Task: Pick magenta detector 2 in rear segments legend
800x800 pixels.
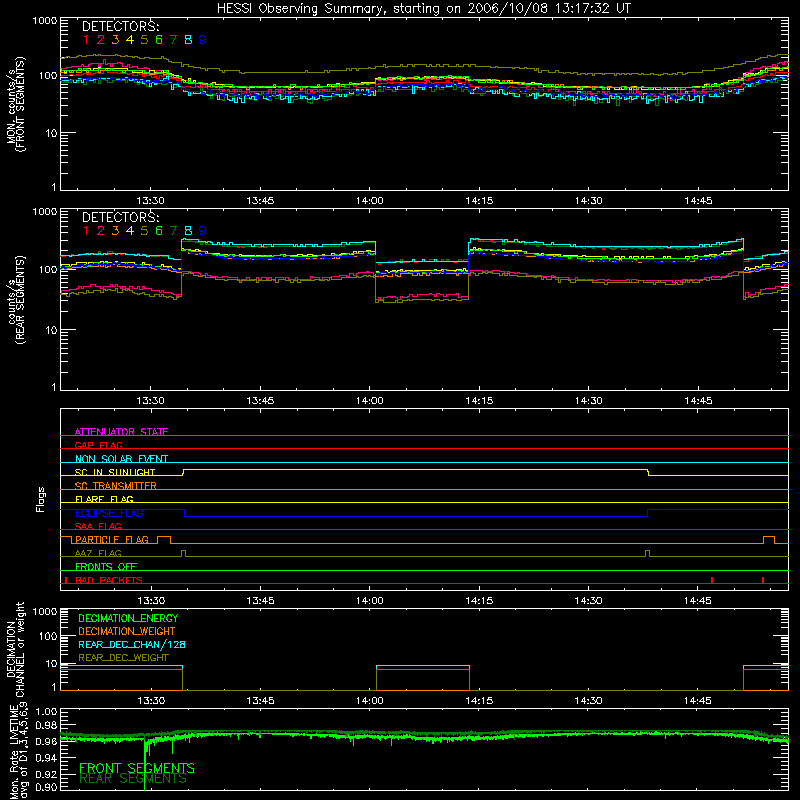Action: tap(101, 231)
